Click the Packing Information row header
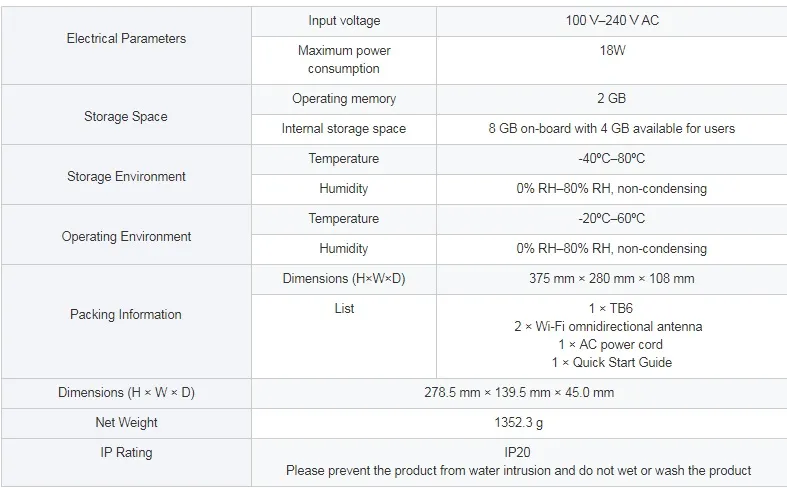 tap(126, 315)
